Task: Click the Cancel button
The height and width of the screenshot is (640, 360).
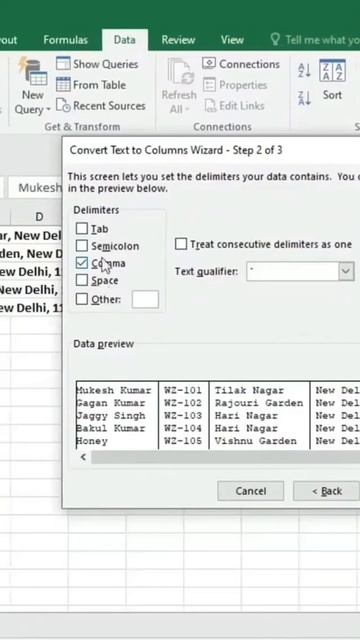Action: pyautogui.click(x=251, y=491)
